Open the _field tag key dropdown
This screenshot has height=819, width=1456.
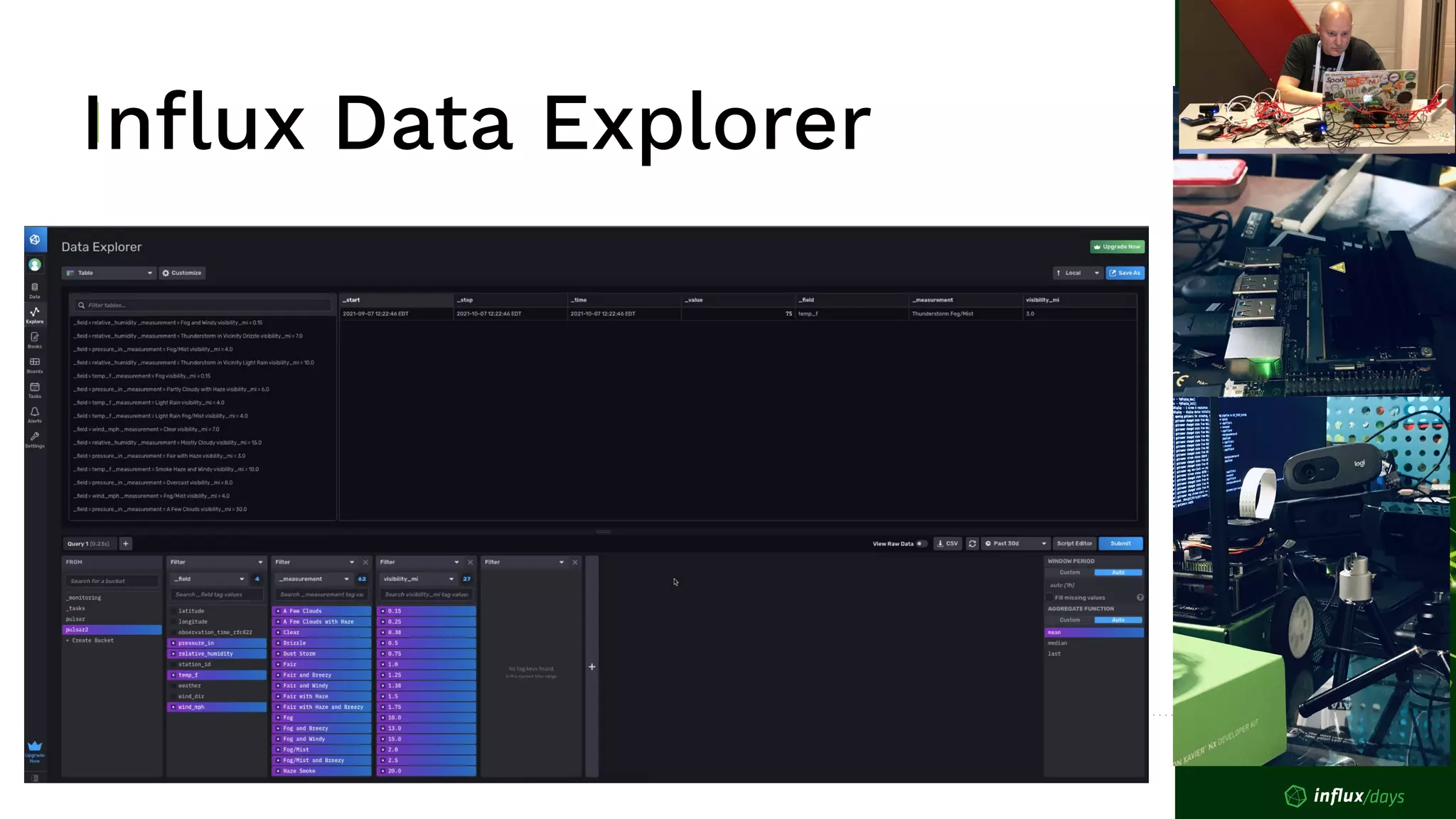pos(208,579)
